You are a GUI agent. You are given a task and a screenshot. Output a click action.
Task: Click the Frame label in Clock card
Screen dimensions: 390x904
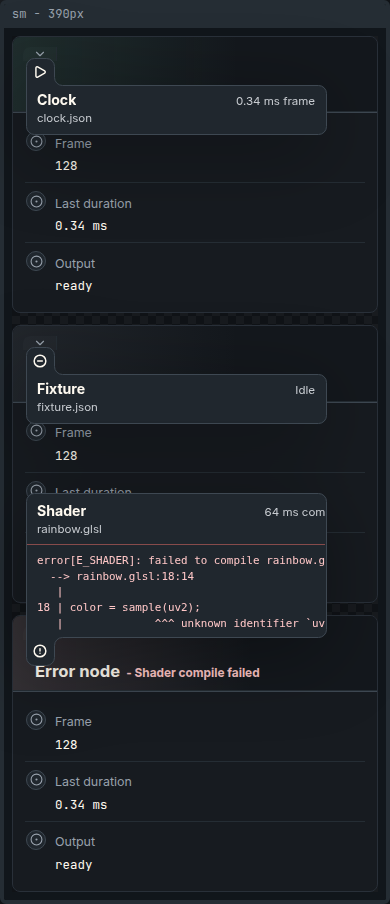point(73,144)
